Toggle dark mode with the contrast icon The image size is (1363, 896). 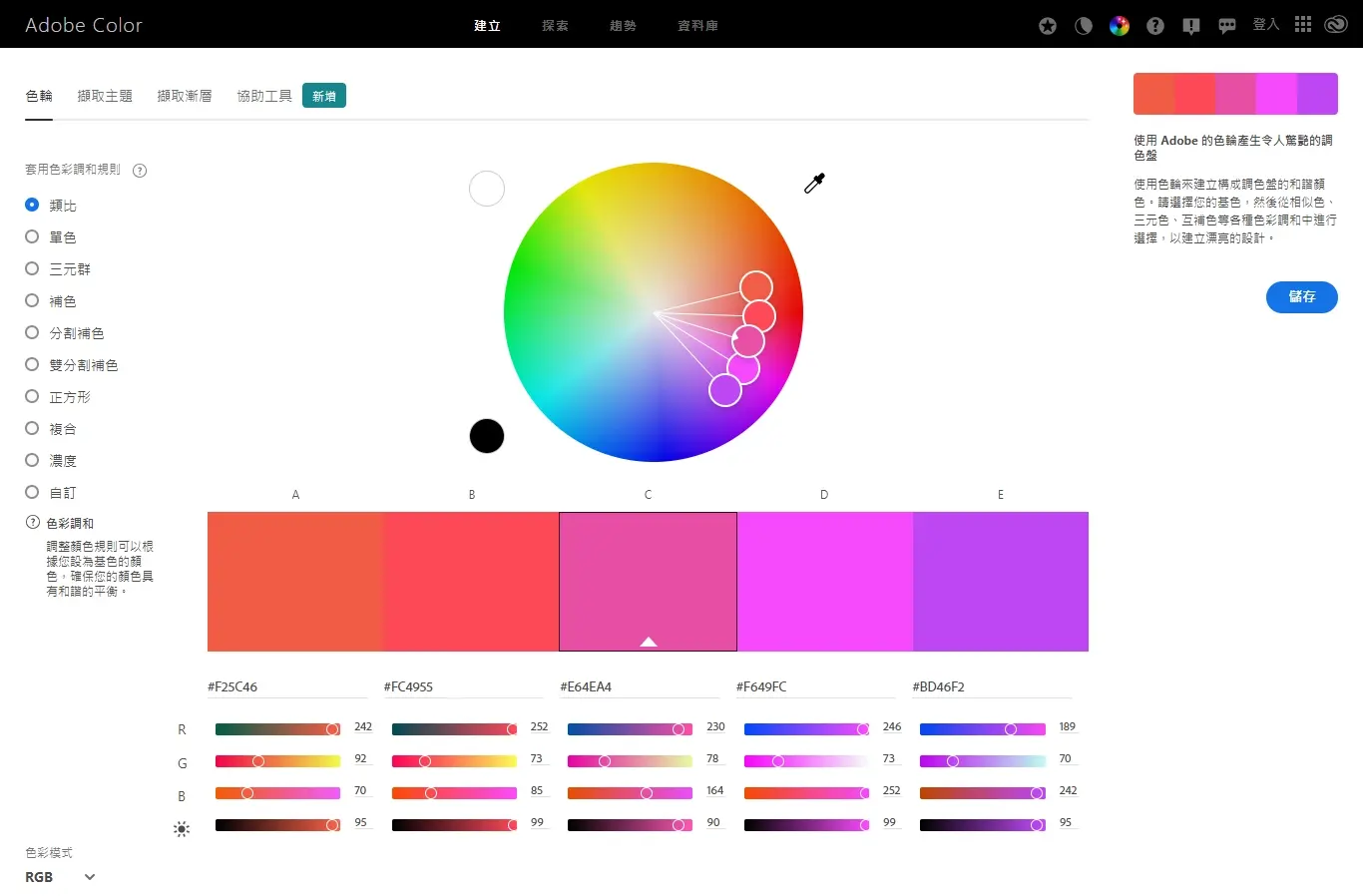1083,25
